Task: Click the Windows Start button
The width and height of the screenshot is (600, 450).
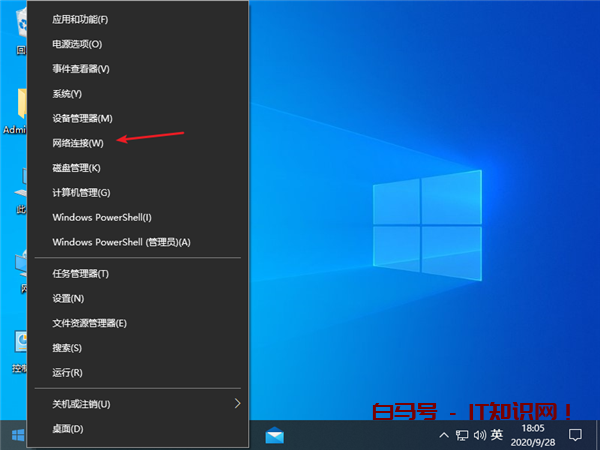Action: tap(17, 435)
